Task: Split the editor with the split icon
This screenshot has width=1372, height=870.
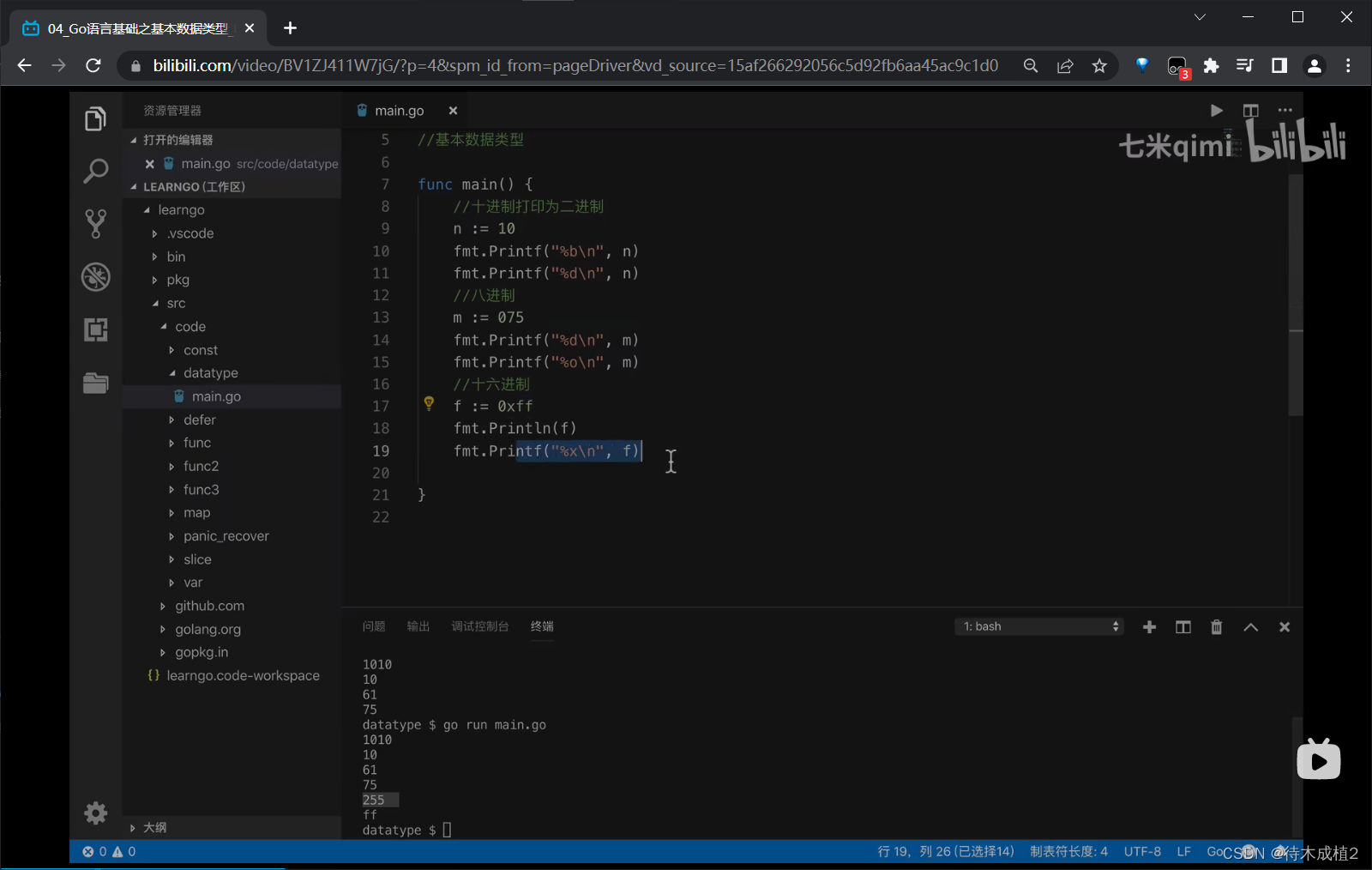Action: coord(1250,111)
